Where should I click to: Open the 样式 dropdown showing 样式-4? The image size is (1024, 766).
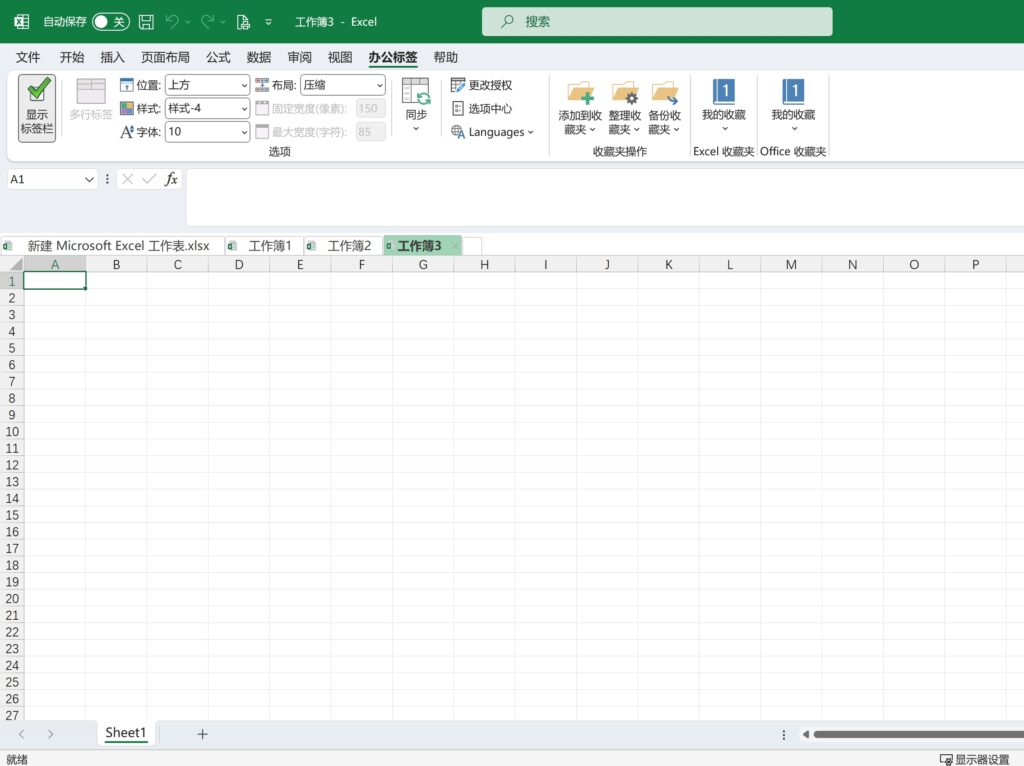207,108
